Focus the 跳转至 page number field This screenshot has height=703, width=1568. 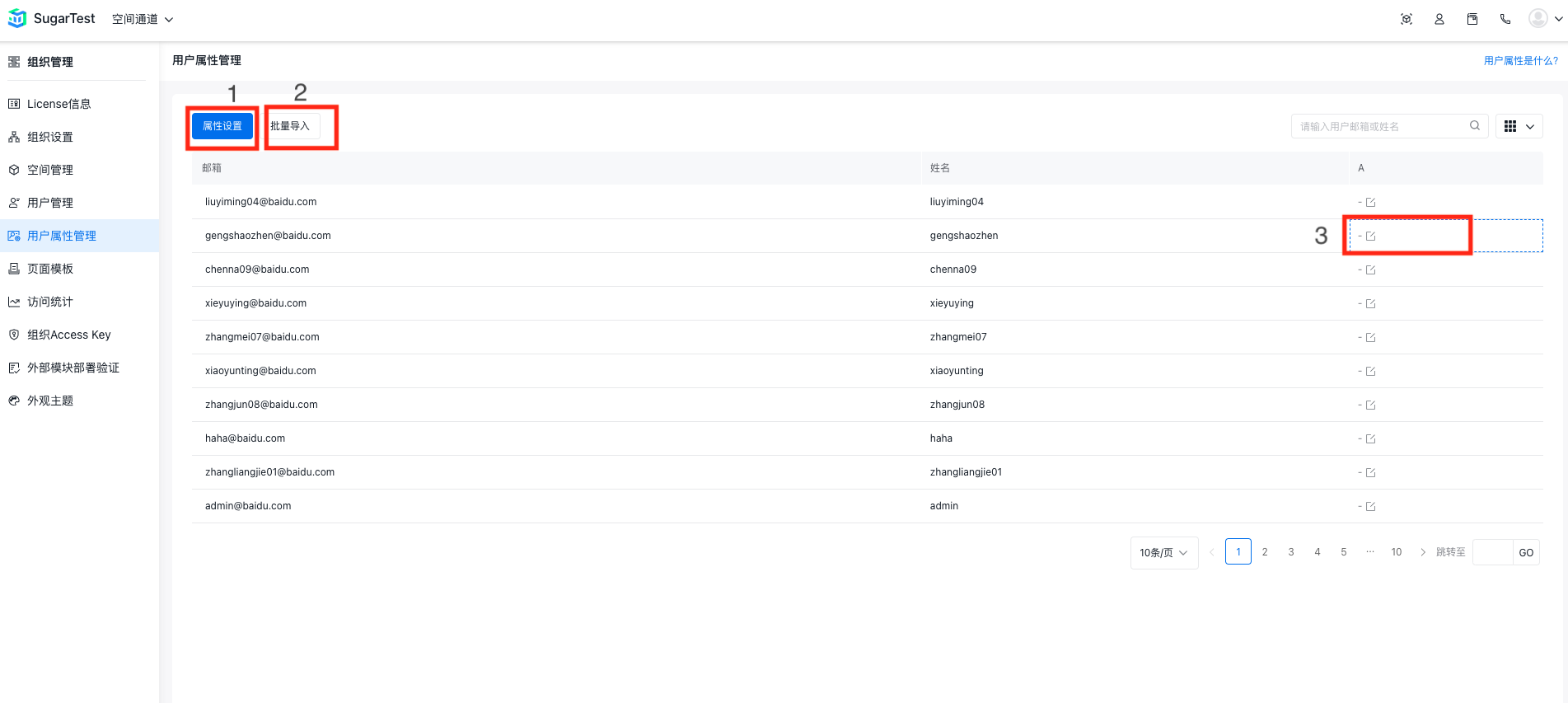pos(1492,552)
